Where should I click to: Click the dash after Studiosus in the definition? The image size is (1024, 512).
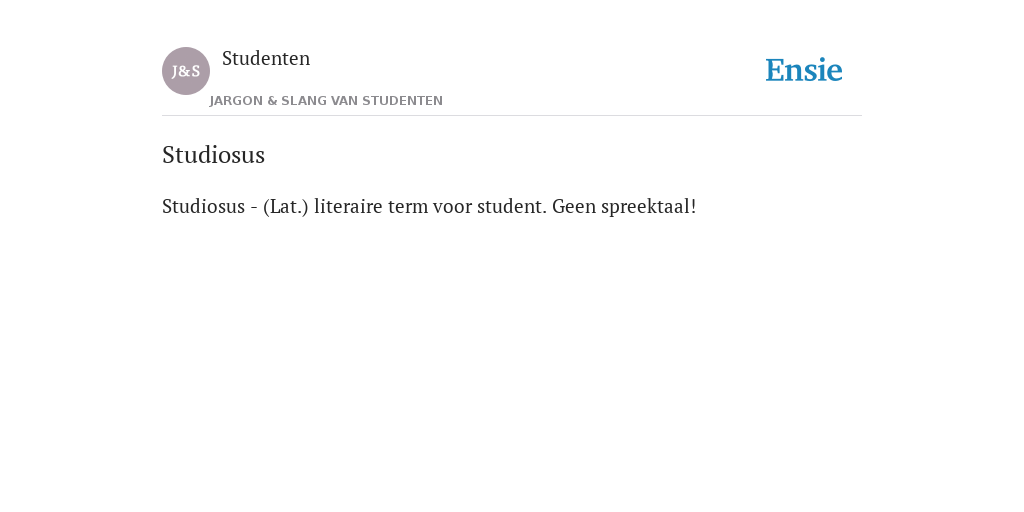[254, 208]
